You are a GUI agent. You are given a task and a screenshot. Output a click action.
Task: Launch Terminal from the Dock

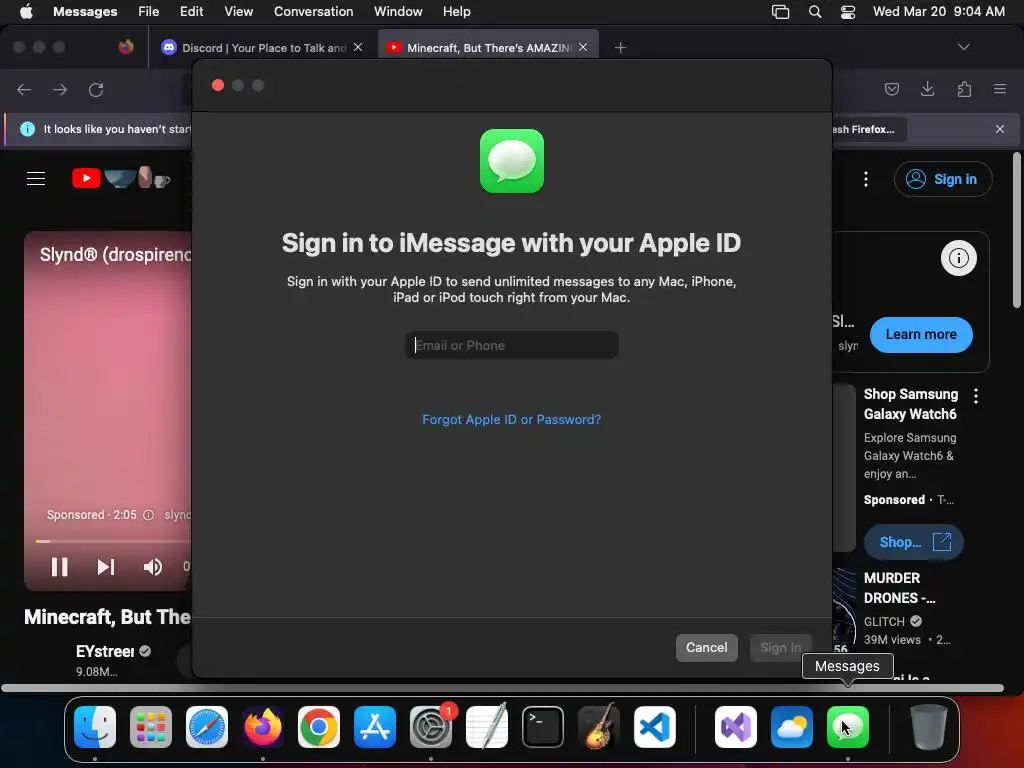pos(543,727)
